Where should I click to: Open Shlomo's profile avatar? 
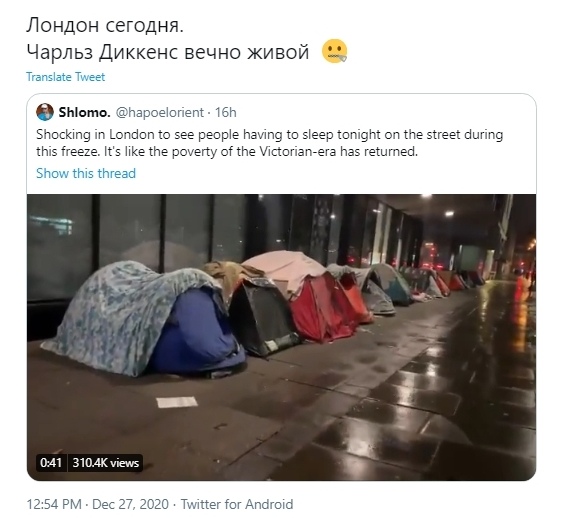point(45,112)
